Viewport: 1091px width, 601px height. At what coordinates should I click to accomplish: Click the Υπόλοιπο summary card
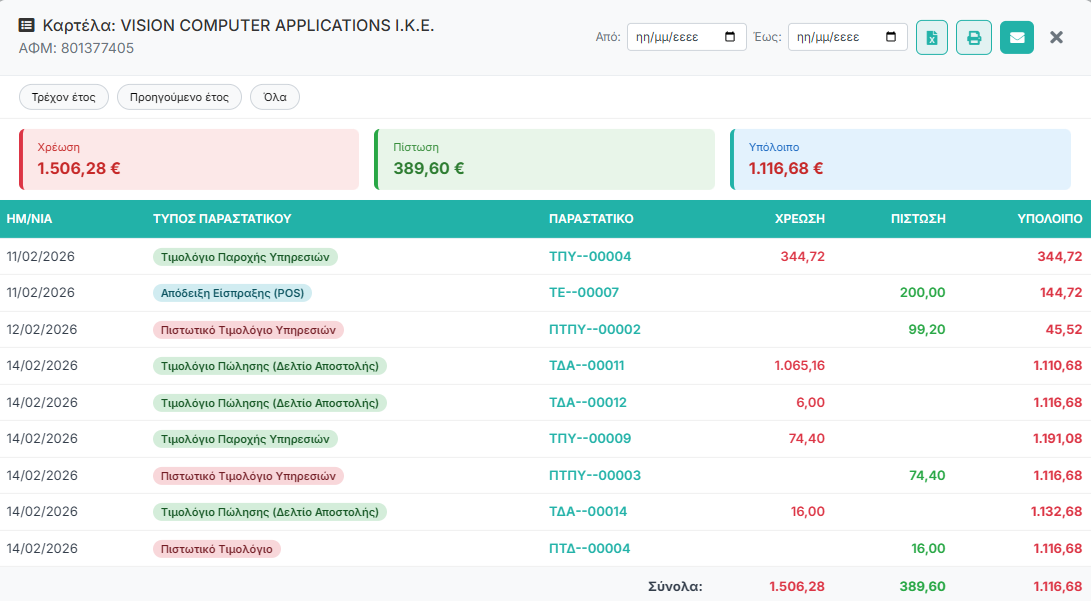click(x=901, y=159)
